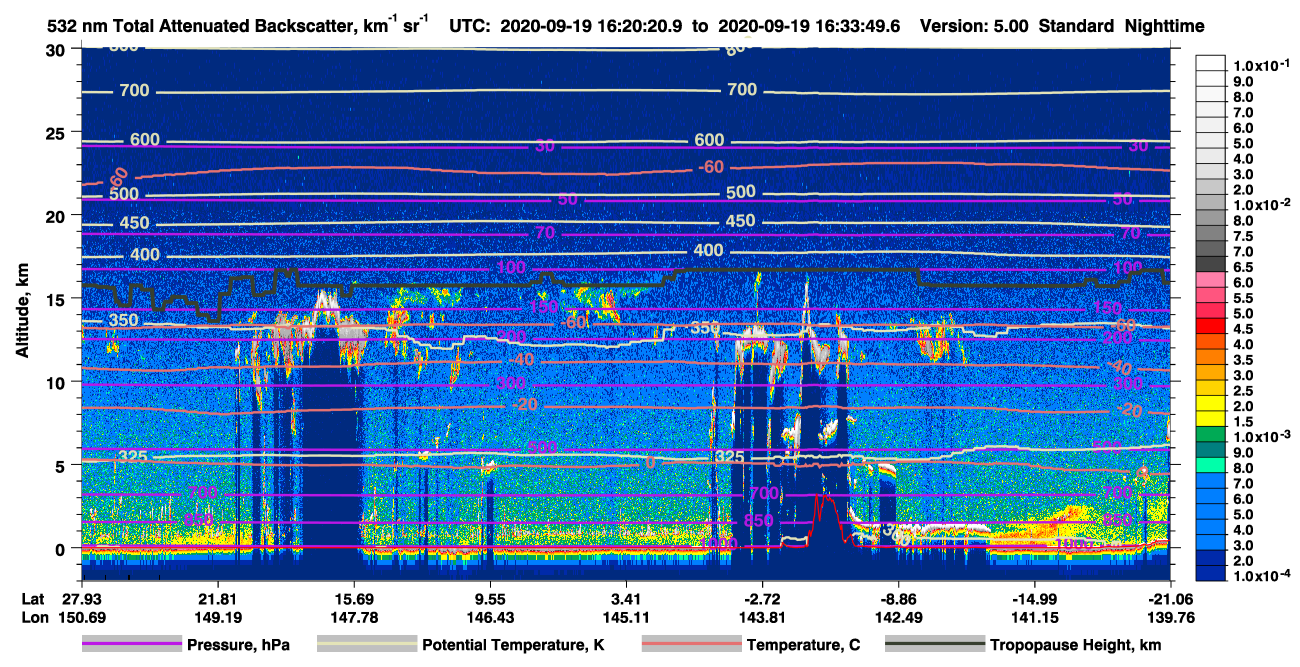The width and height of the screenshot is (1300, 667).
Task: Click the 325 potential temperature label on left
Action: 134,457
